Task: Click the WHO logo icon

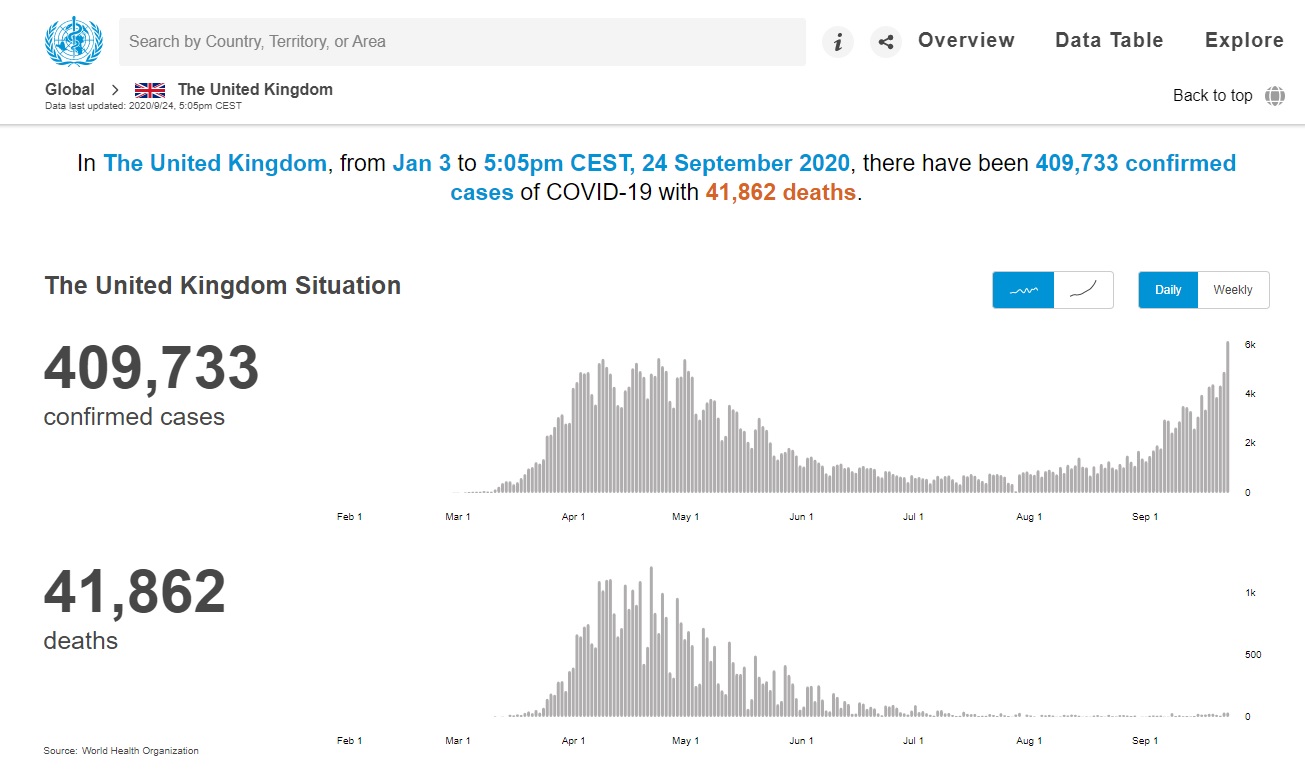Action: 73,42
